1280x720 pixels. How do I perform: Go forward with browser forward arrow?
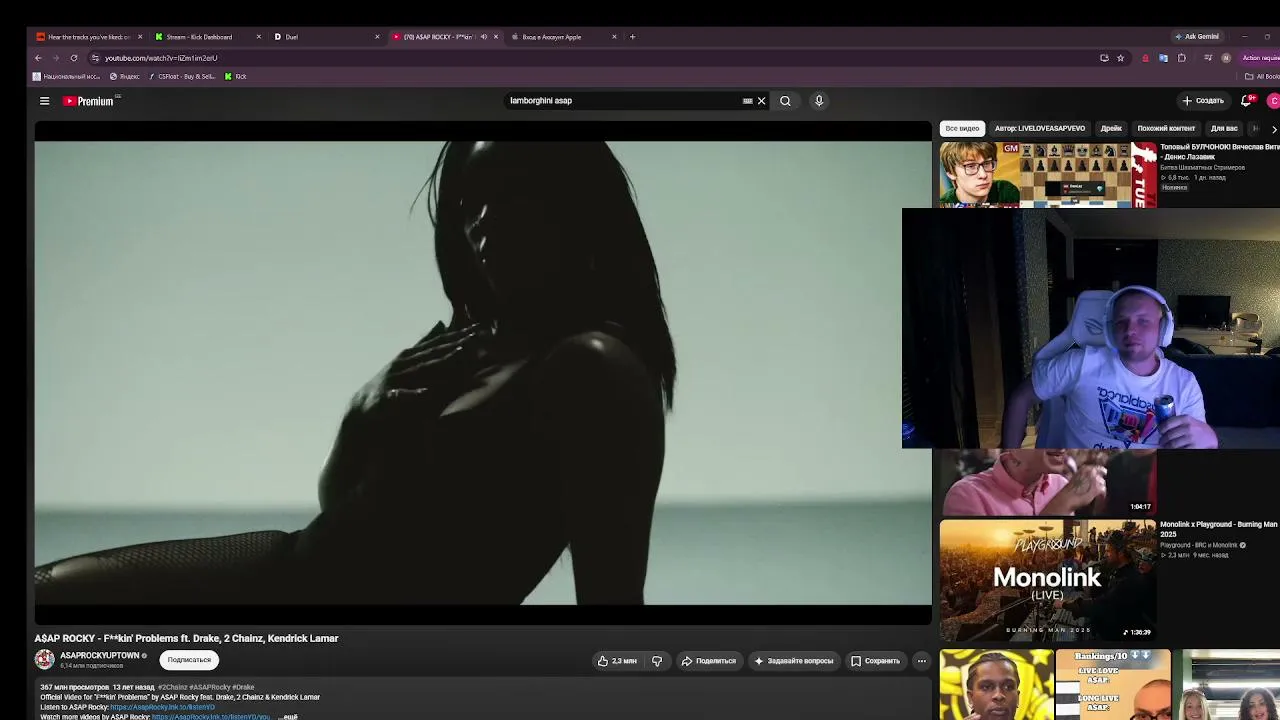click(x=56, y=58)
